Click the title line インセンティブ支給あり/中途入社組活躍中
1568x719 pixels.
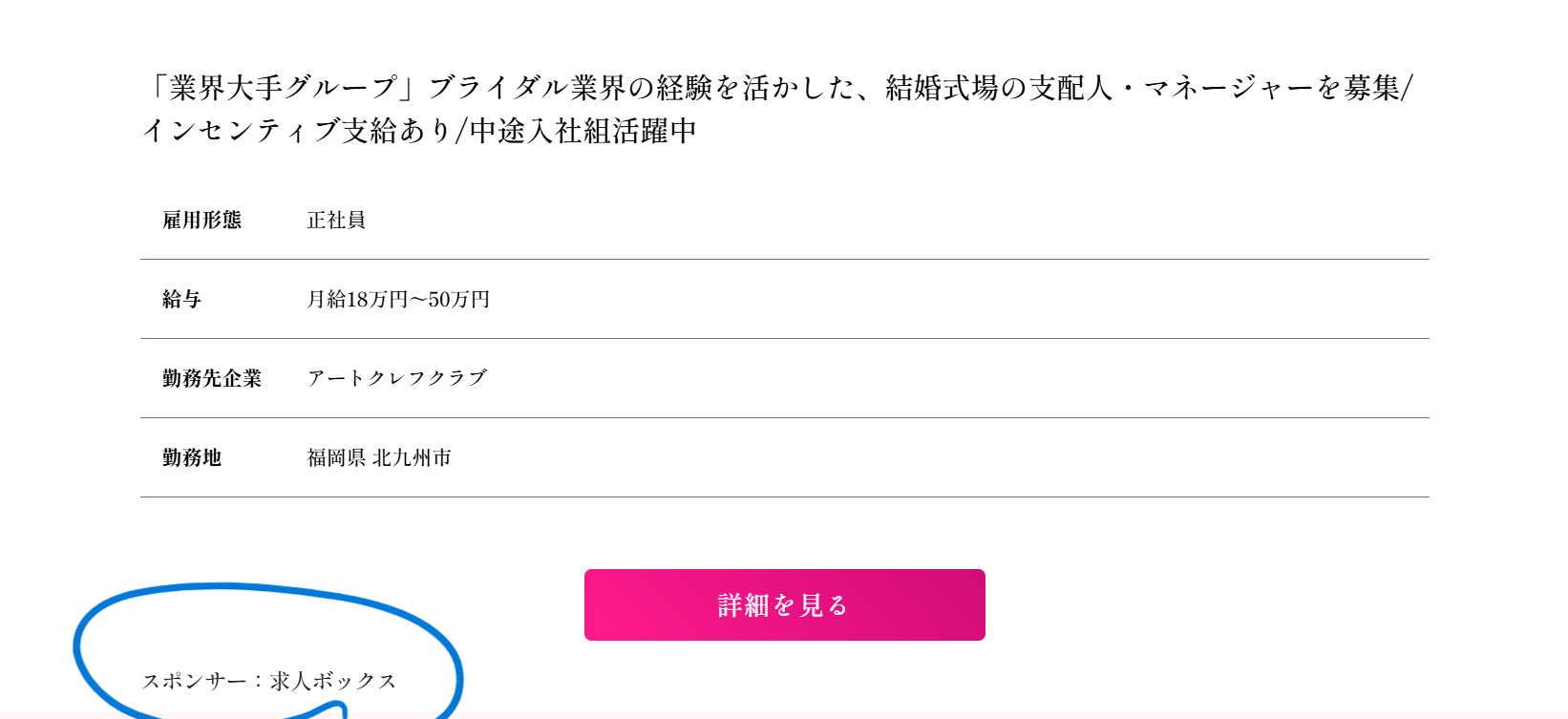coord(418,131)
